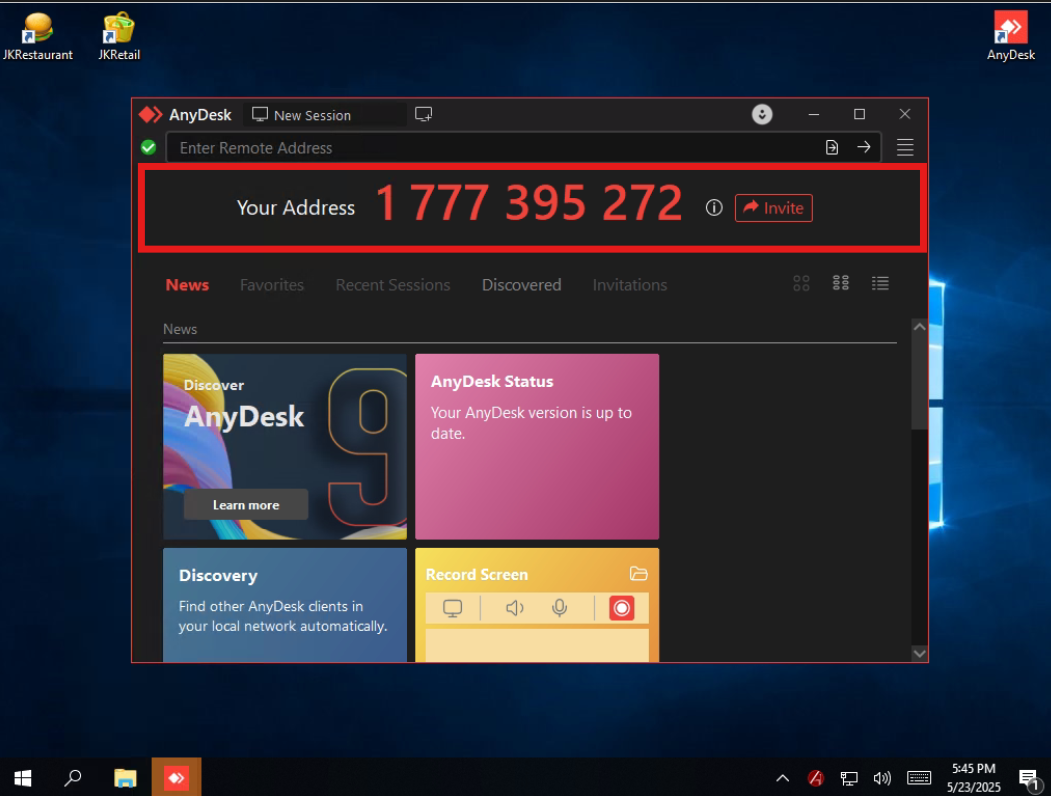This screenshot has height=796, width=1051.
Task: Open File Explorer from the taskbar
Action: pos(125,777)
